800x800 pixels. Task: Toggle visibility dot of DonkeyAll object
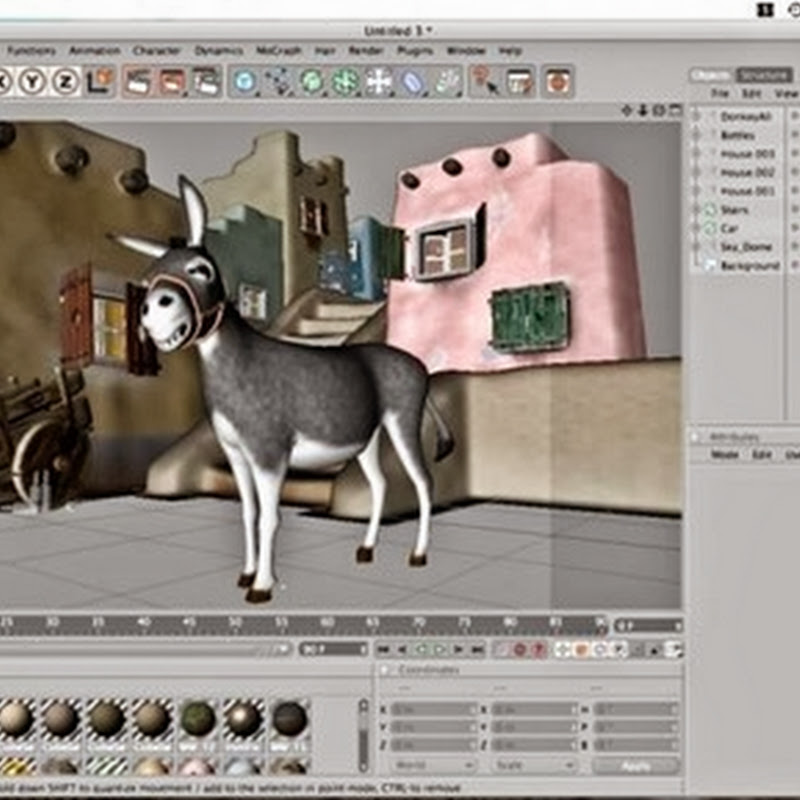(795, 116)
